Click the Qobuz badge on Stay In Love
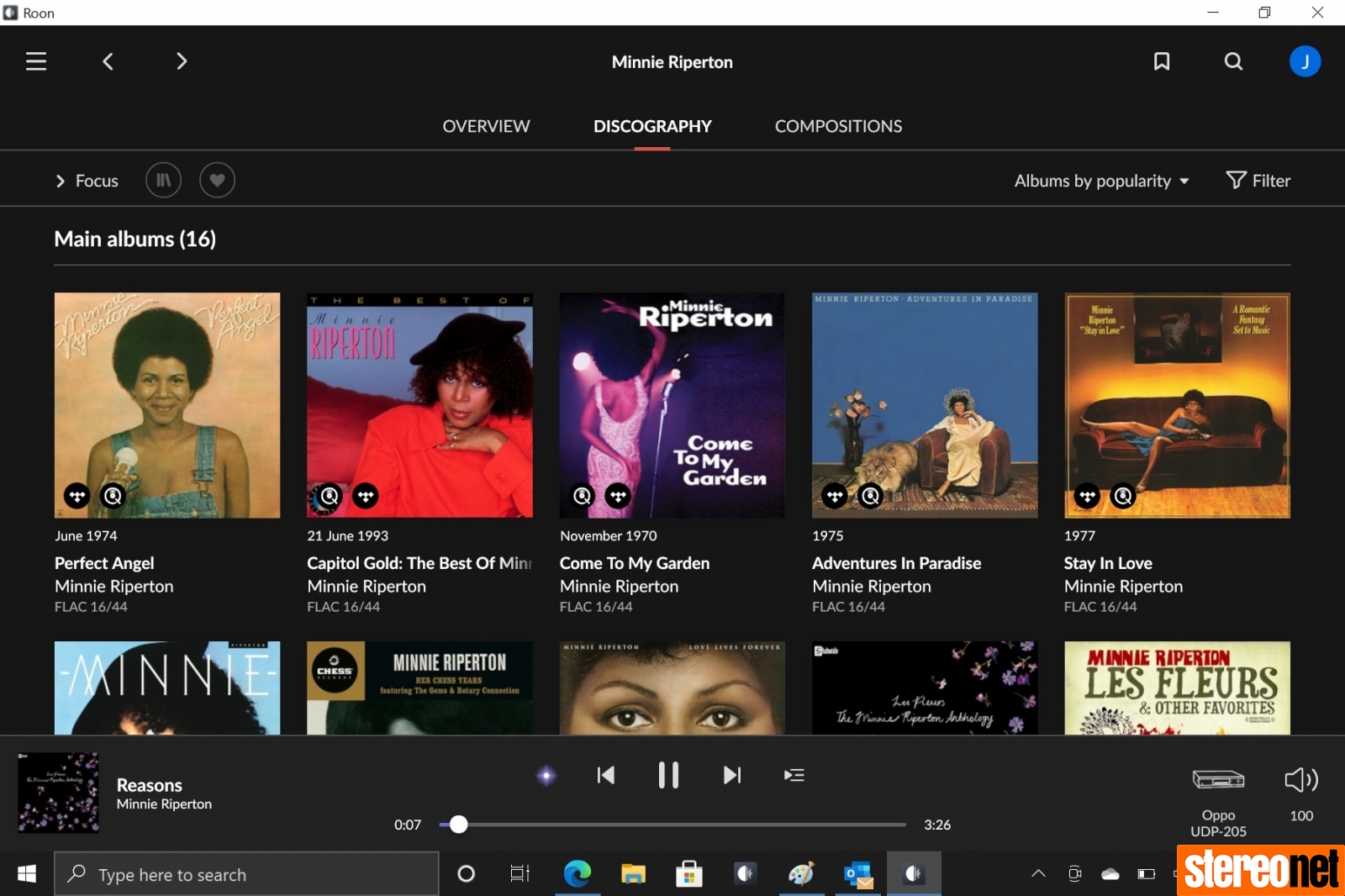The height and width of the screenshot is (896, 1345). tap(1123, 496)
